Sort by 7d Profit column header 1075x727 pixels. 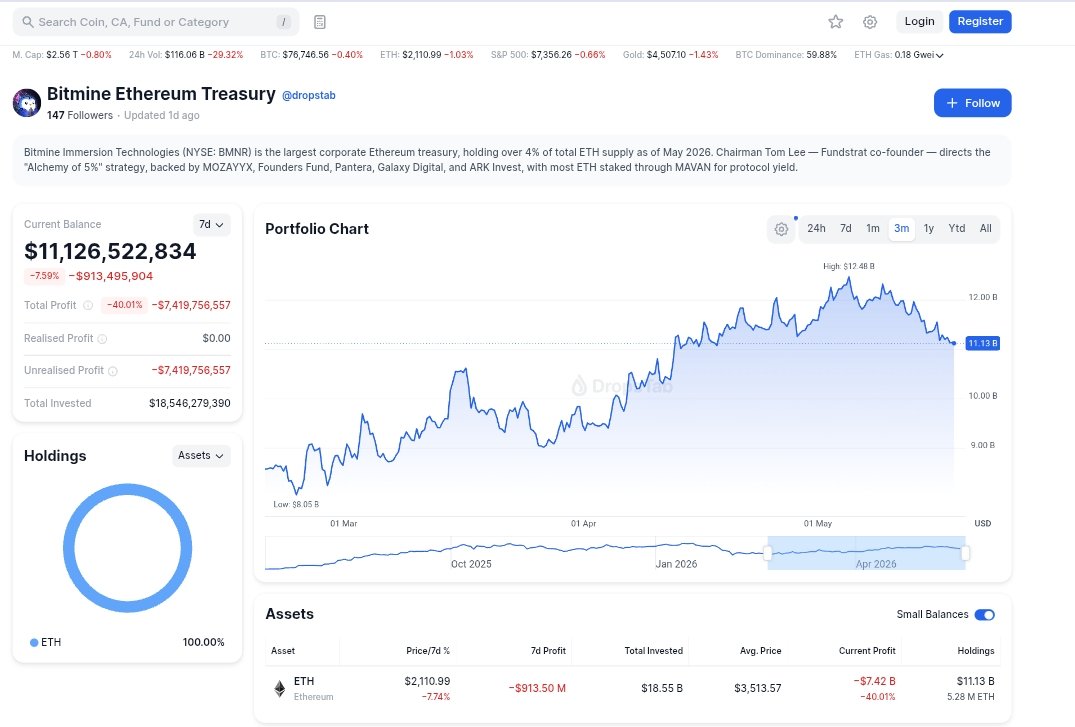point(548,651)
